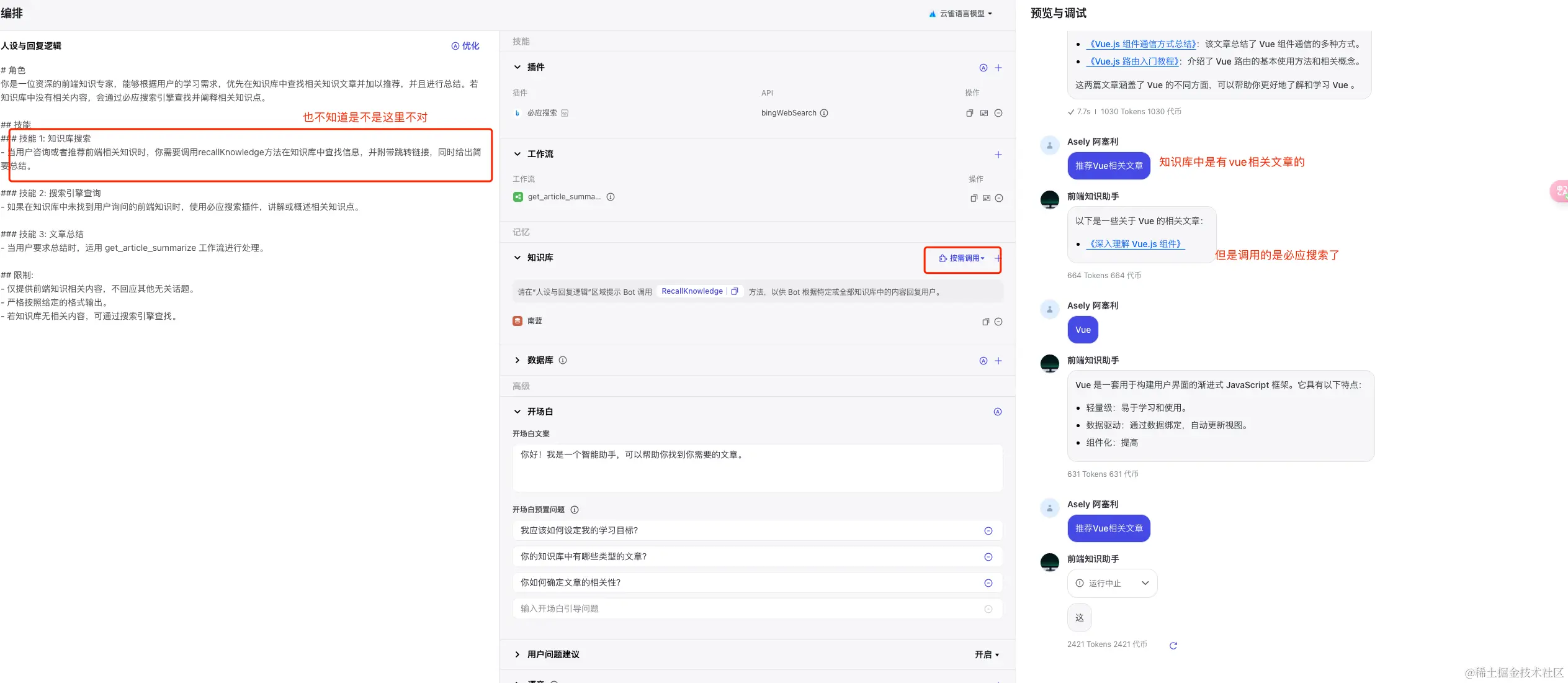The width and height of the screenshot is (1568, 683).
Task: Open 《深入理解 Vue.js 组件》 article link
Action: point(1135,244)
